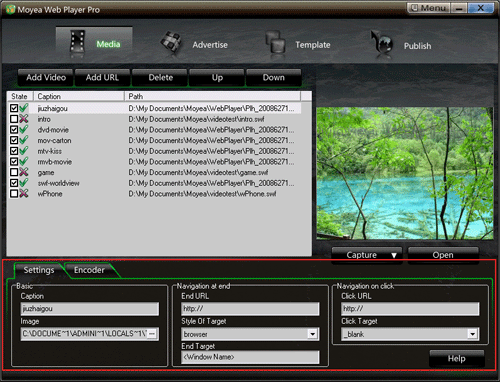Uncheck the swf-worldview checkbox
Viewport: 500px width, 382px height.
pos(14,183)
